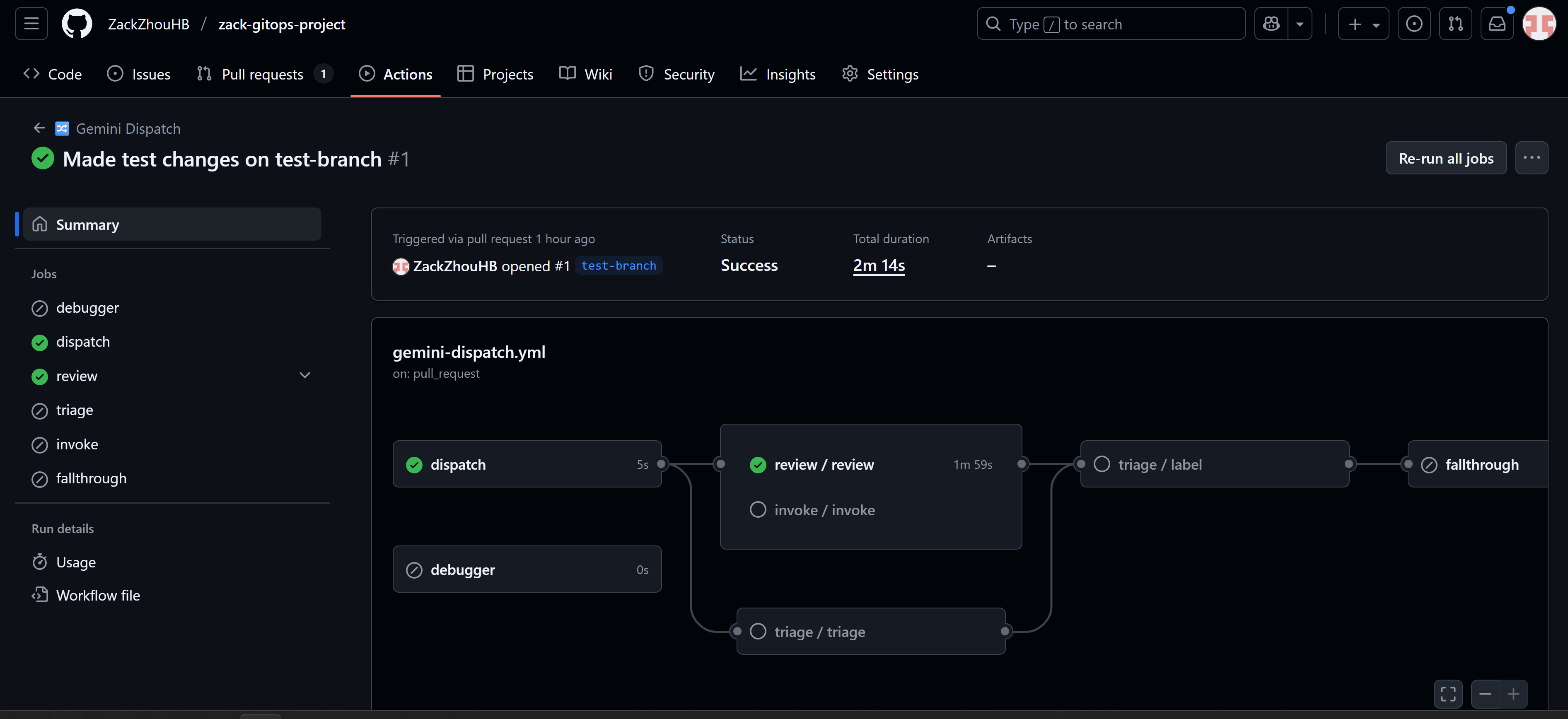
Task: Click the test-branch label
Action: 619,265
